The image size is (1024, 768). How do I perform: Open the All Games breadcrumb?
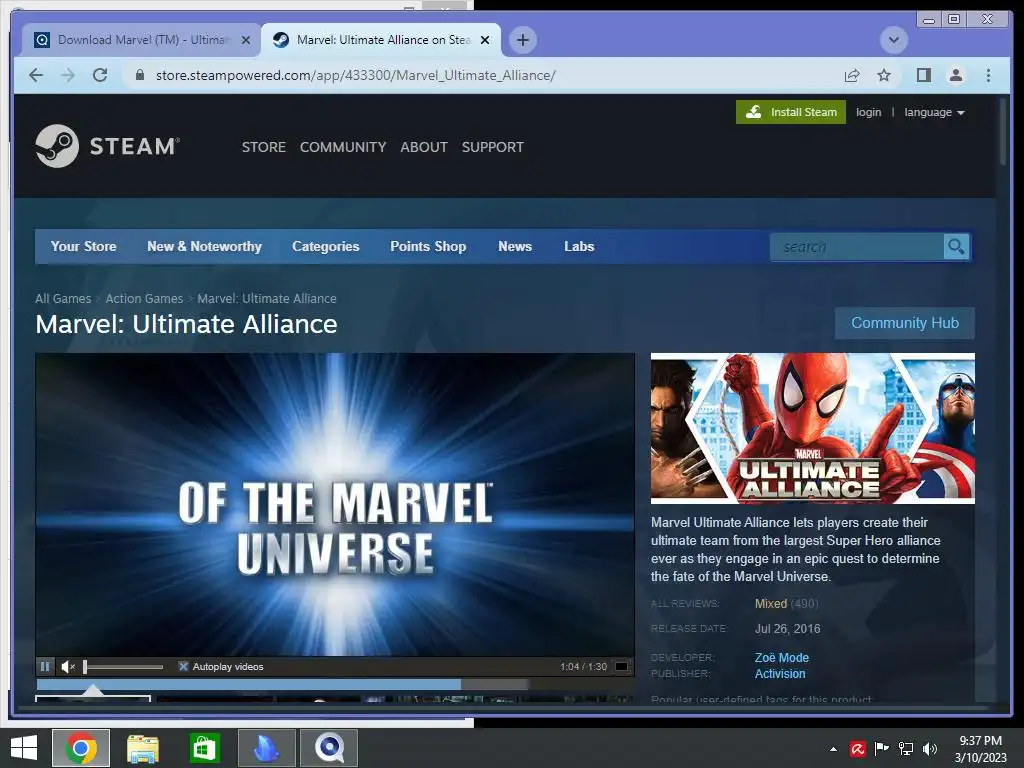pos(63,298)
